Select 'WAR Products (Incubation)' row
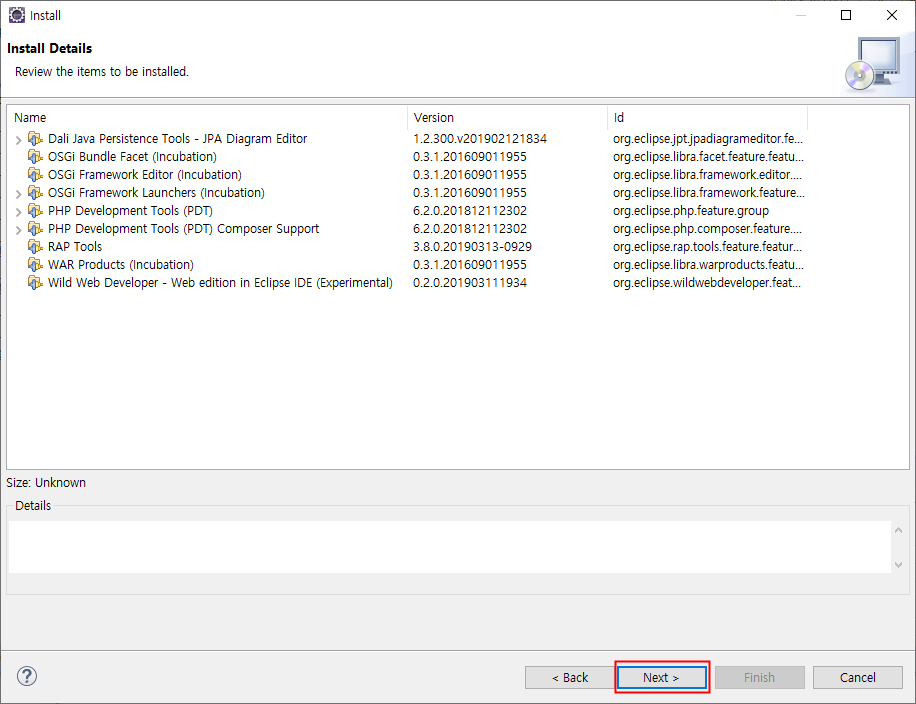The height and width of the screenshot is (704, 916). click(121, 265)
